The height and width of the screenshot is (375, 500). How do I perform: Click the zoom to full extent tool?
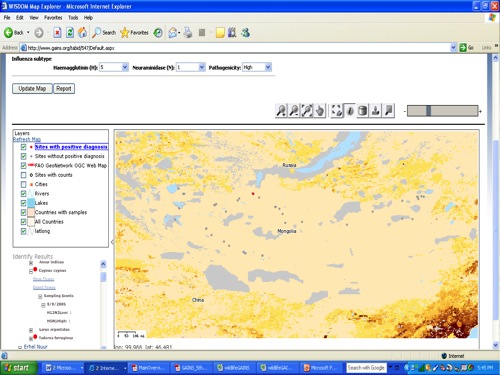coord(307,111)
